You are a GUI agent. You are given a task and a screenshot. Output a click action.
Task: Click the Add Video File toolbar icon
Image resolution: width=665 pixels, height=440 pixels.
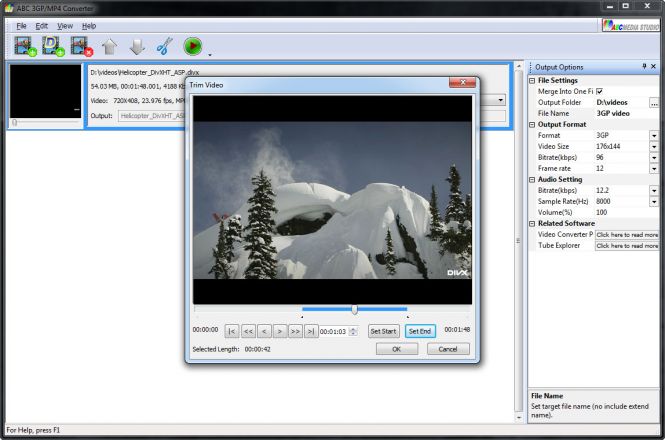24,45
